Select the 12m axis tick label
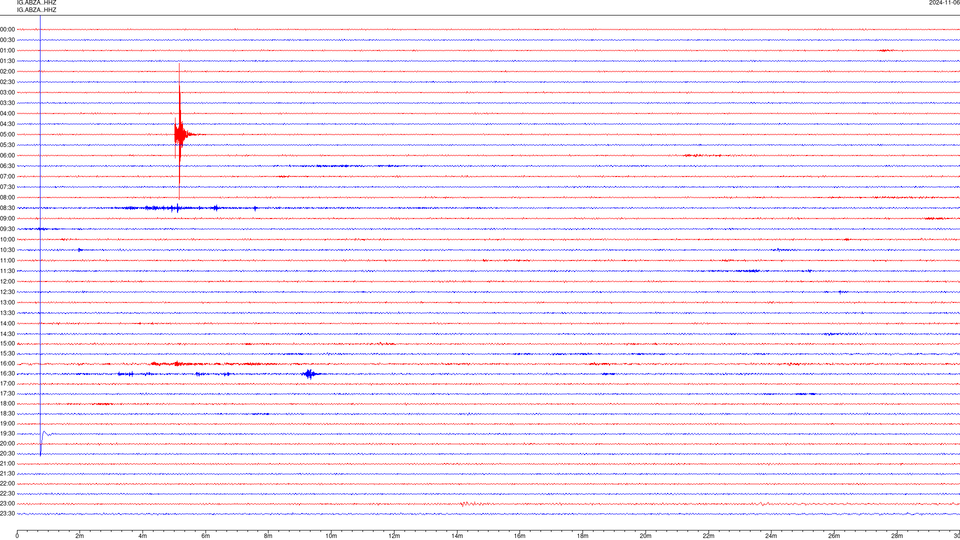The height and width of the screenshot is (540, 960). [x=394, y=536]
